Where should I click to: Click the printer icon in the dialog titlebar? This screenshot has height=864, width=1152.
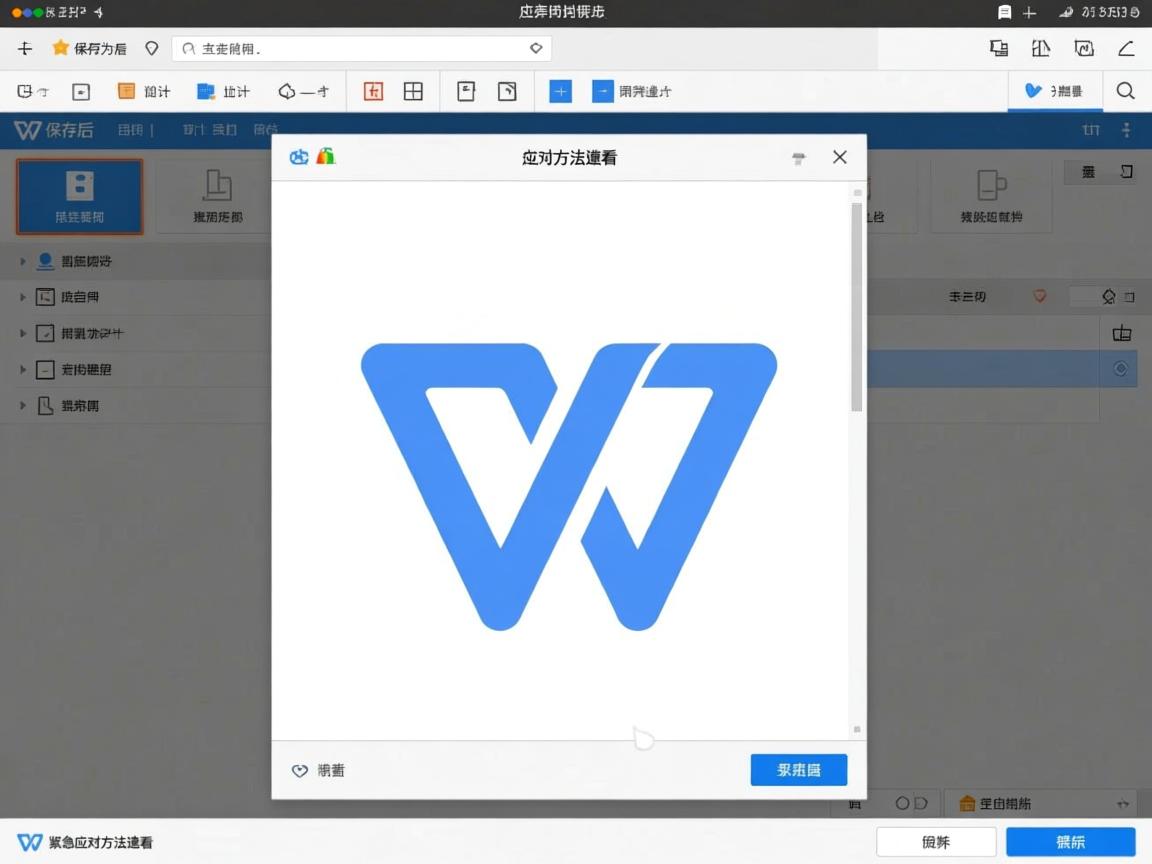click(798, 158)
